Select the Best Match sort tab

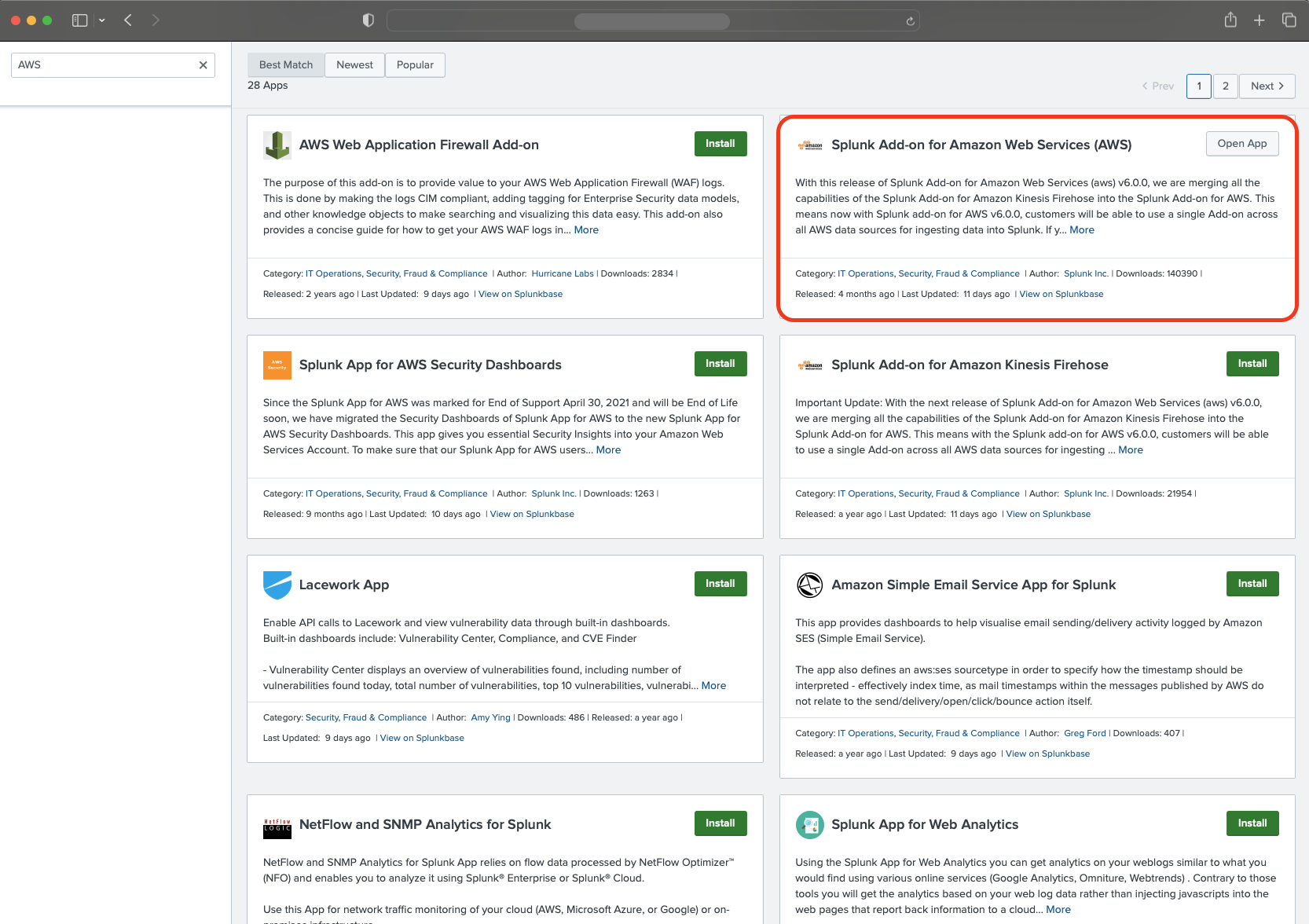[286, 65]
